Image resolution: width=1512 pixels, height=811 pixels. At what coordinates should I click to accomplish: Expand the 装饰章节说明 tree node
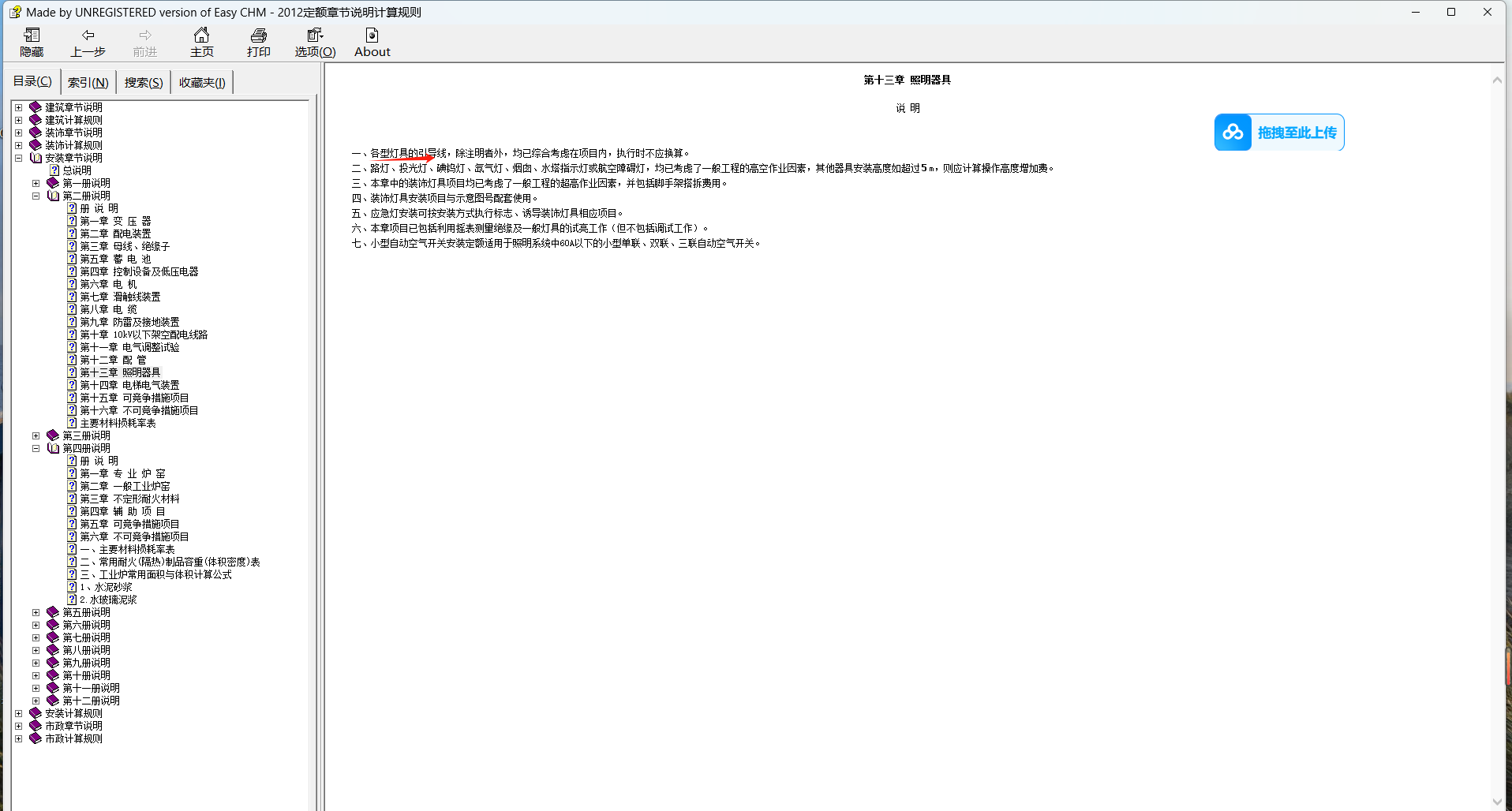[18, 133]
